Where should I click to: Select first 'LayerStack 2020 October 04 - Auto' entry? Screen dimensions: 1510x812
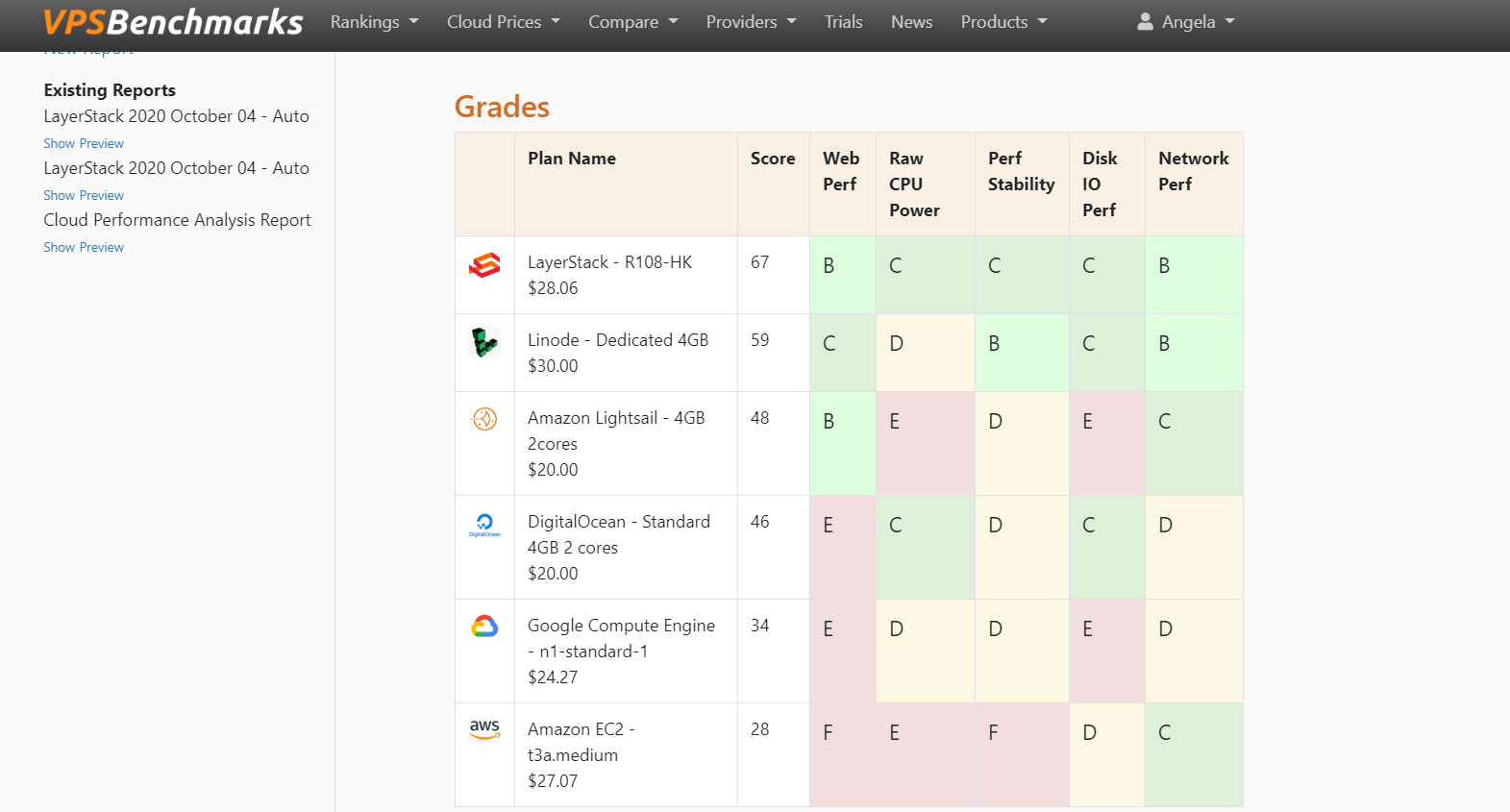[176, 116]
